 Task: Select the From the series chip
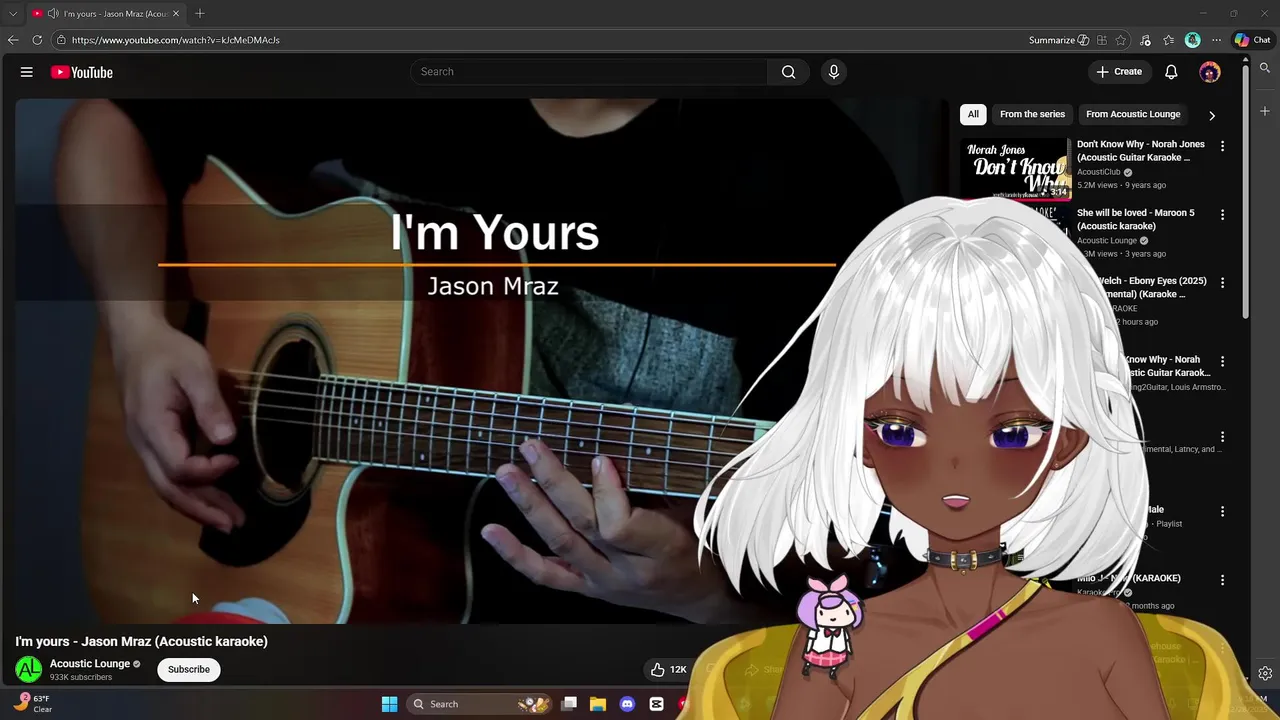pyautogui.click(x=1032, y=114)
